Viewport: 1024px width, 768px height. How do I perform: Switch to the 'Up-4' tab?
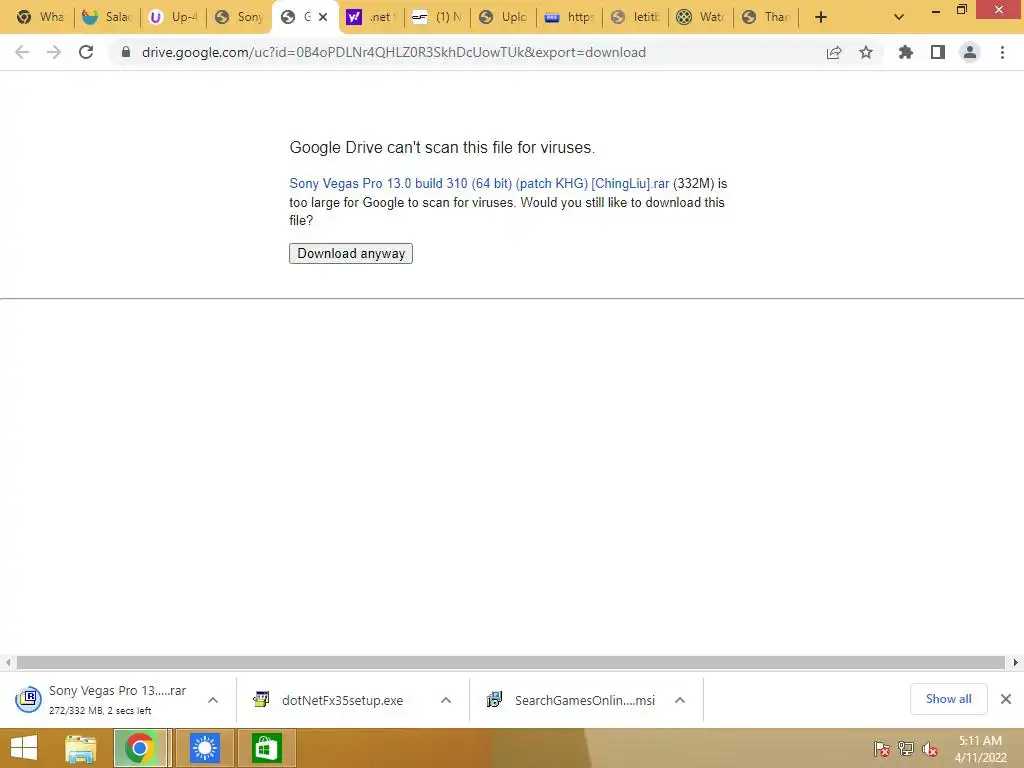coord(174,17)
